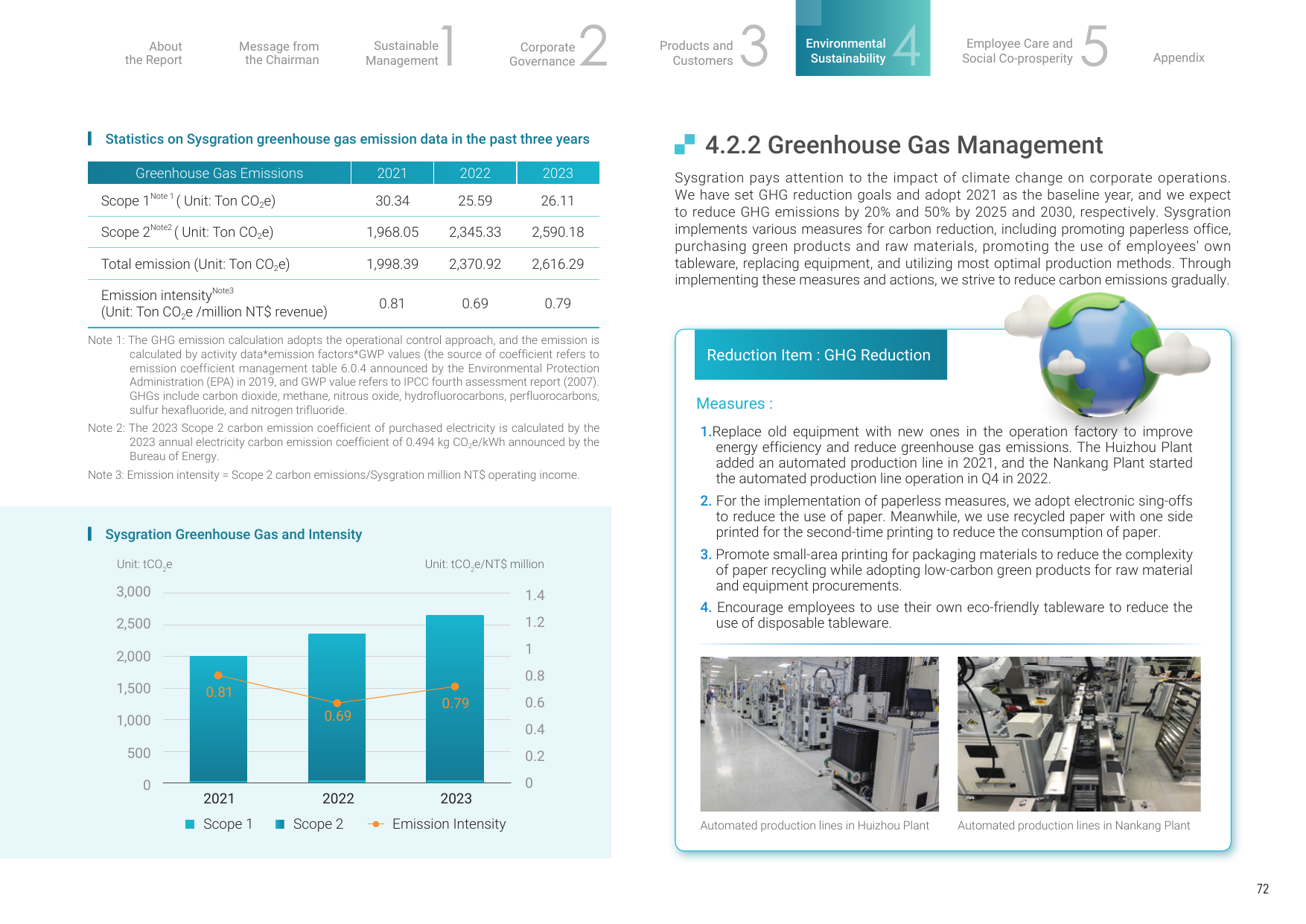Select Scope 2 value '2,590.18'
This screenshot has height=924, width=1306.
(x=558, y=232)
